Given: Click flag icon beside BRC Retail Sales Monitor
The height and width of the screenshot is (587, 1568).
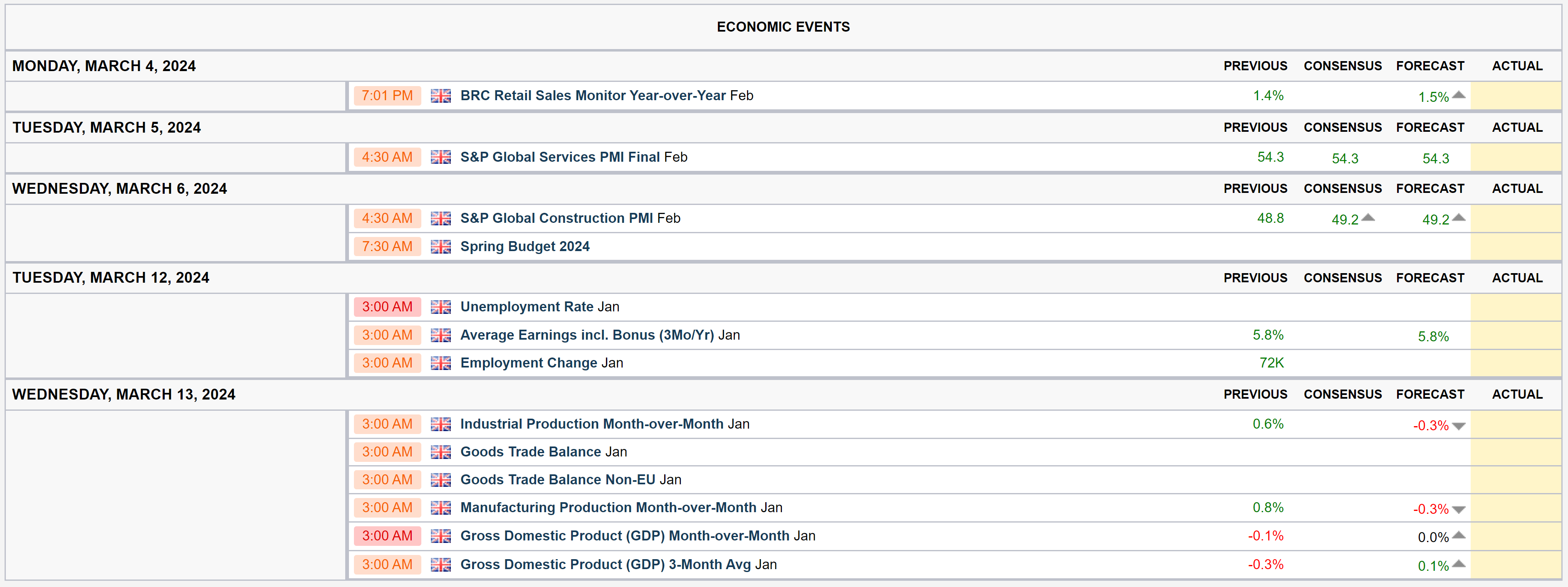Looking at the screenshot, I should [x=441, y=96].
